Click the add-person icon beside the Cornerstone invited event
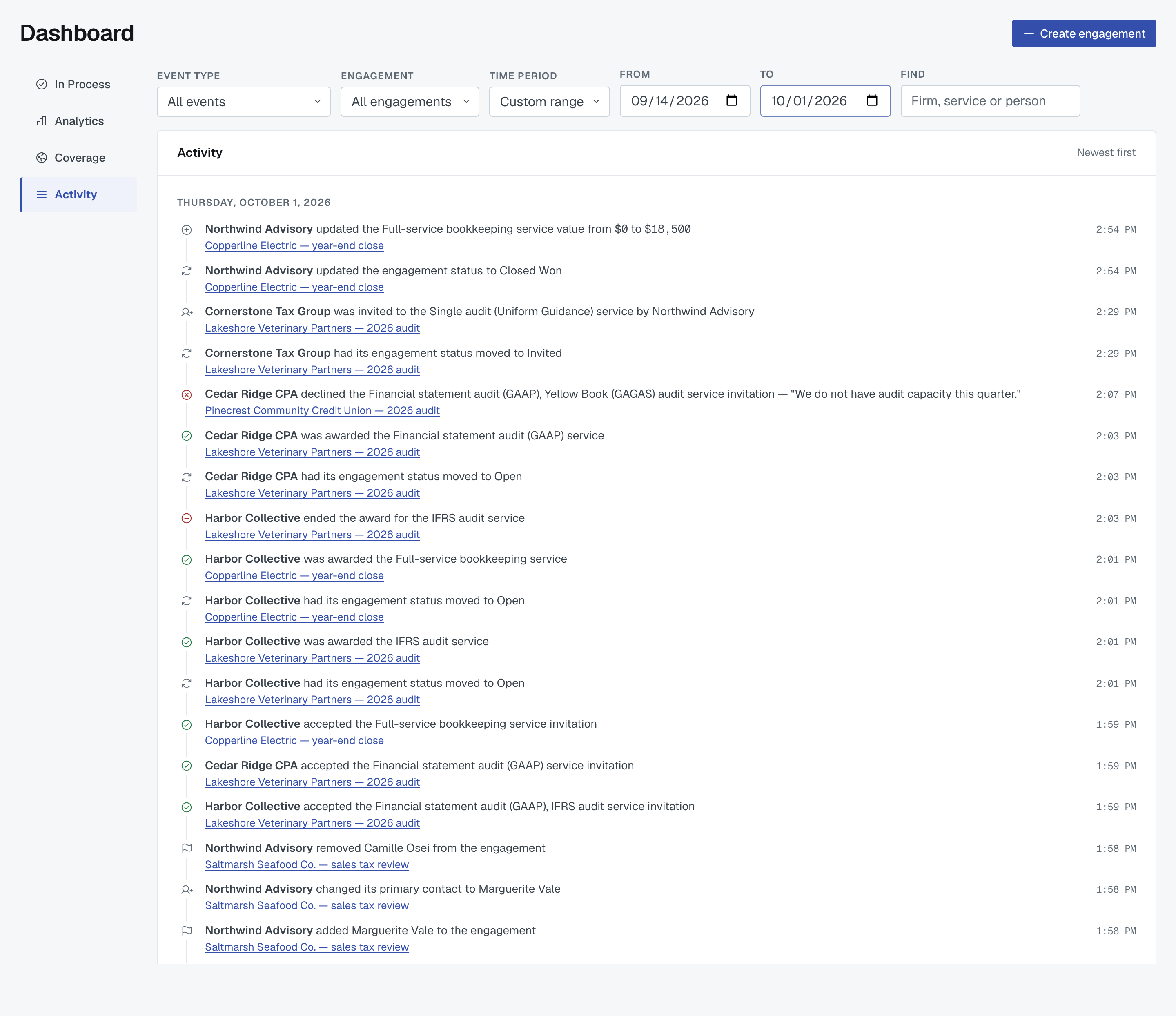The image size is (1176, 1016). [x=187, y=312]
